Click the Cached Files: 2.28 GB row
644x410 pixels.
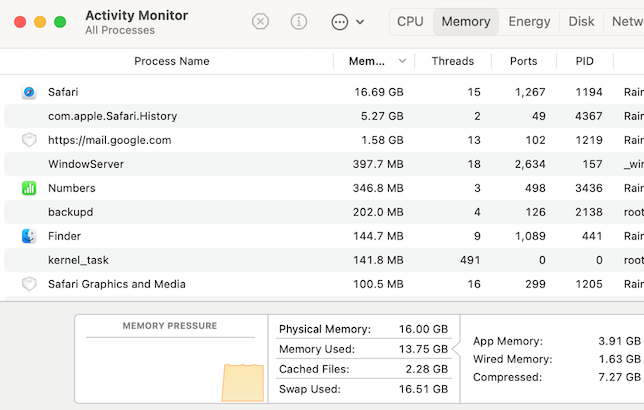(363, 369)
